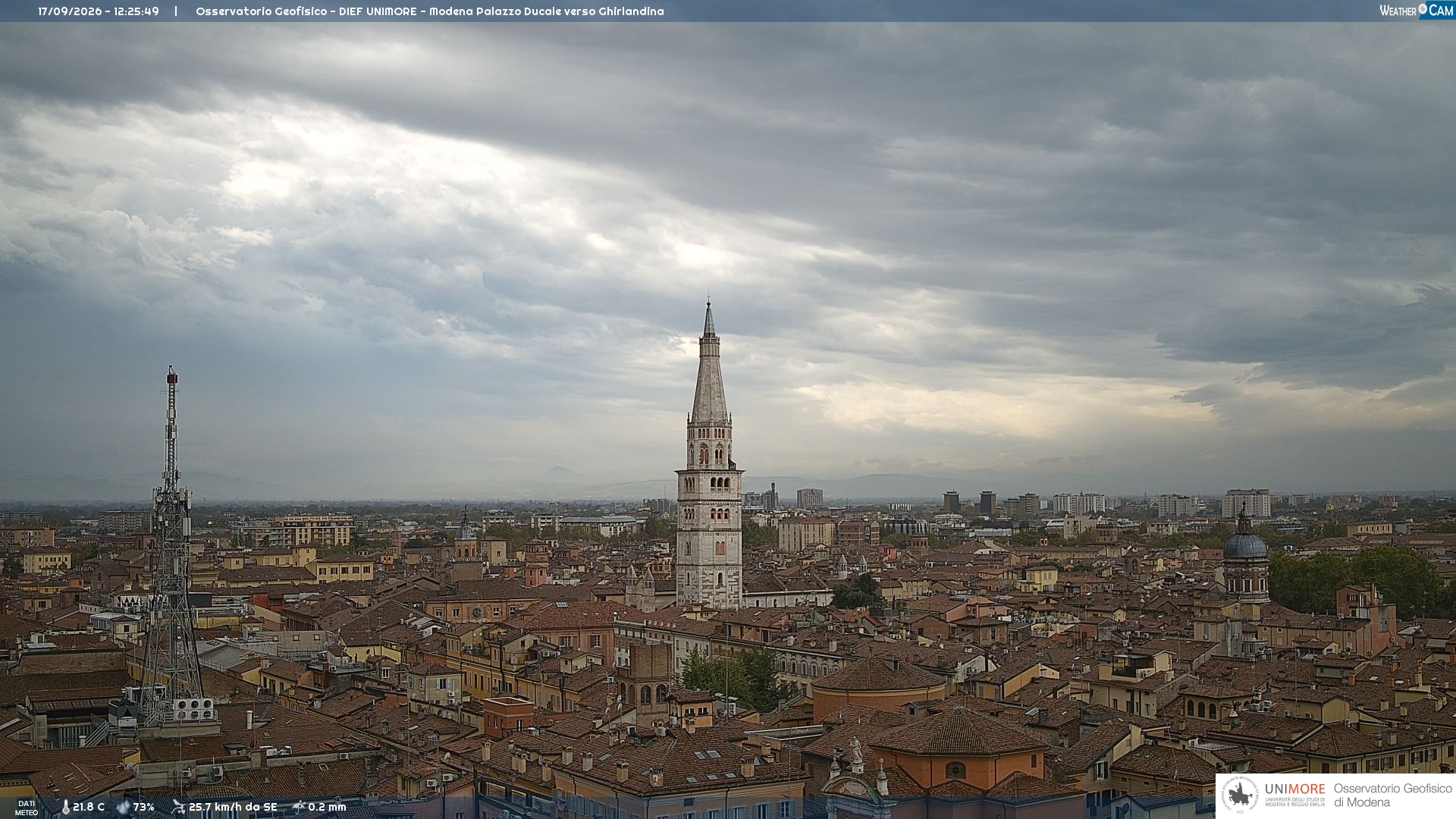Click the CAM blue badge
Viewport: 1456px width, 819px height.
[1436, 11]
